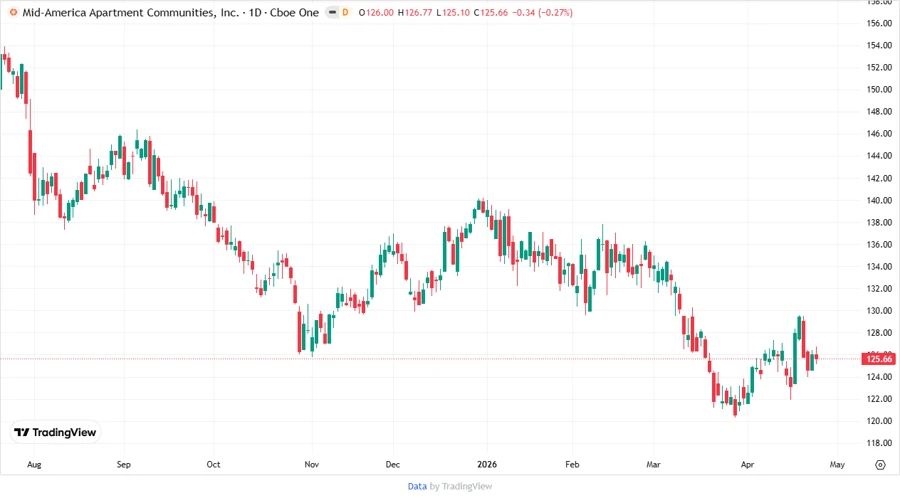Screen dimensions: 900x498
Task: Click the Aug label on time axis
Action: [x=34, y=465]
